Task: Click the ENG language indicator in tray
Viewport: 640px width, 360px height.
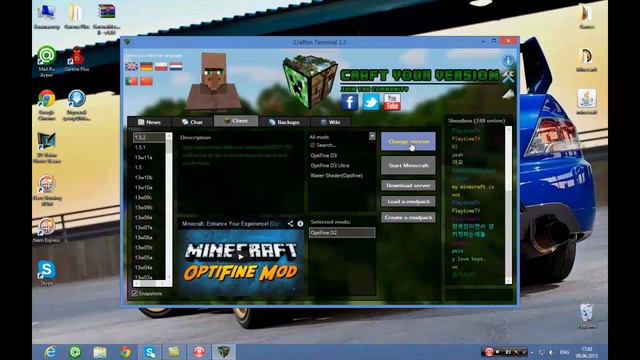Action: 564,352
